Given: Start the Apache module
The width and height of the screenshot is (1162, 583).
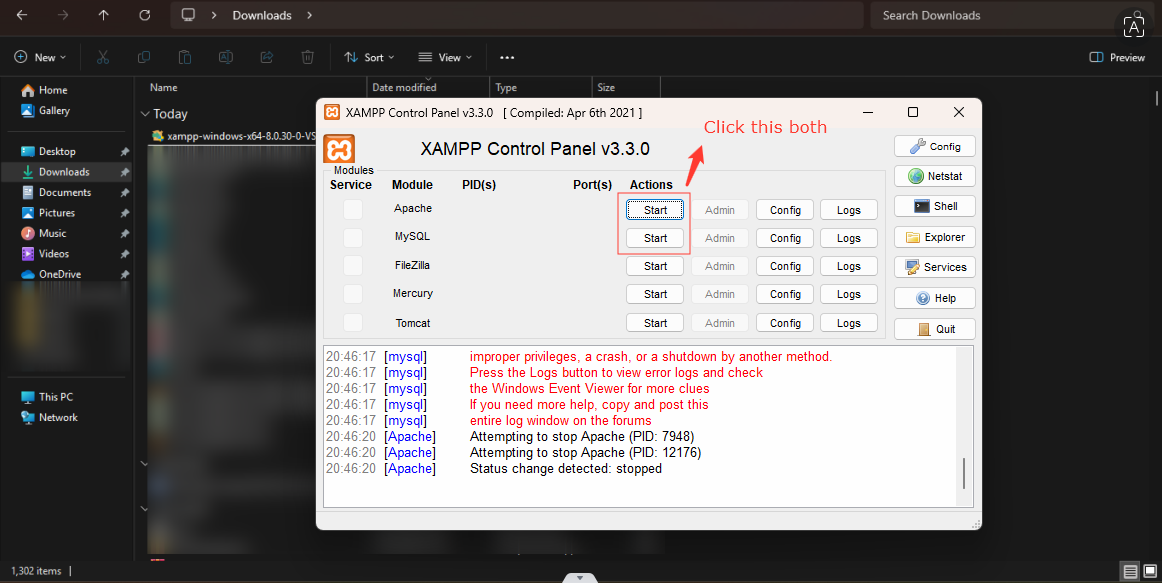Looking at the screenshot, I should 654,210.
